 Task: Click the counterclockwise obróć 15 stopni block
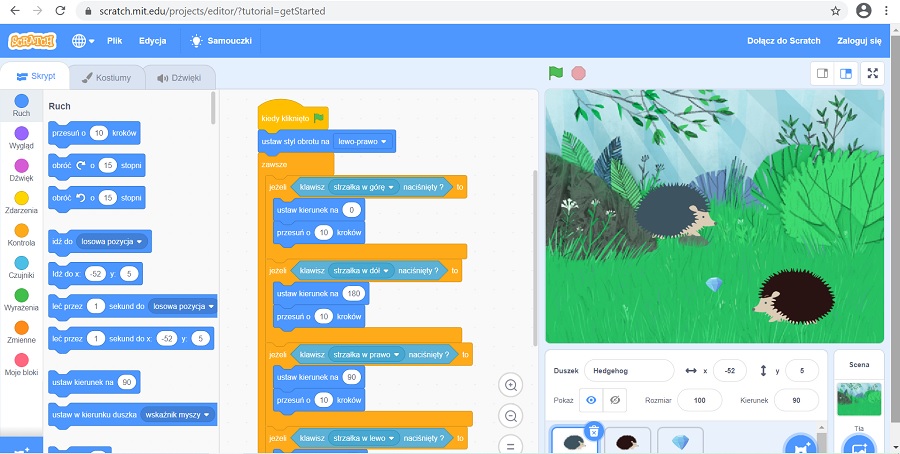tap(96, 197)
